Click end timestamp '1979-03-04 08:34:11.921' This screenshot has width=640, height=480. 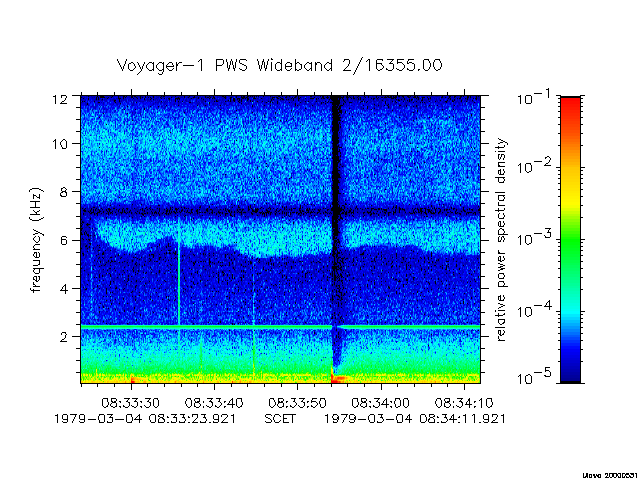point(415,419)
